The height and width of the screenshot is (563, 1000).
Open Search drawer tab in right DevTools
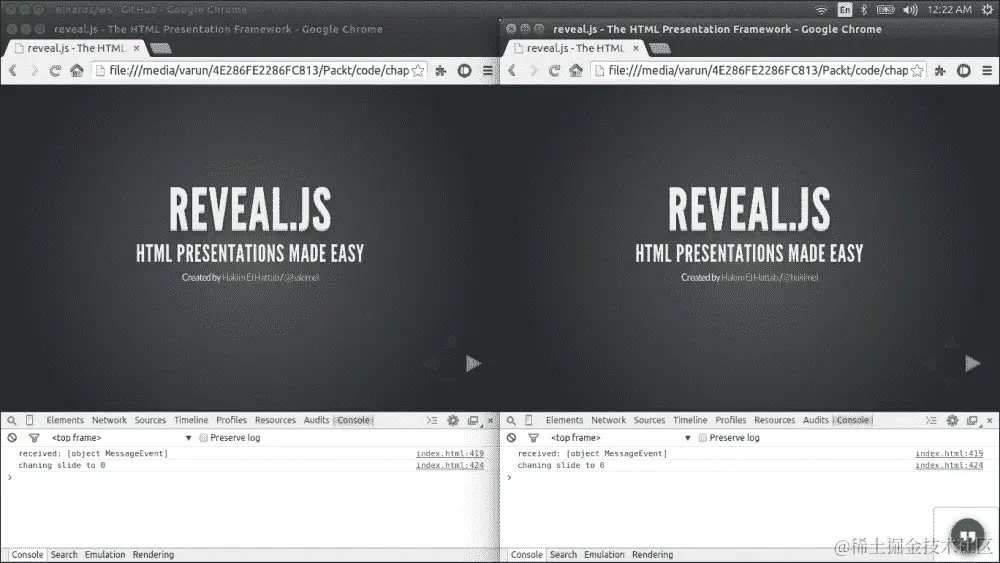pyautogui.click(x=563, y=555)
